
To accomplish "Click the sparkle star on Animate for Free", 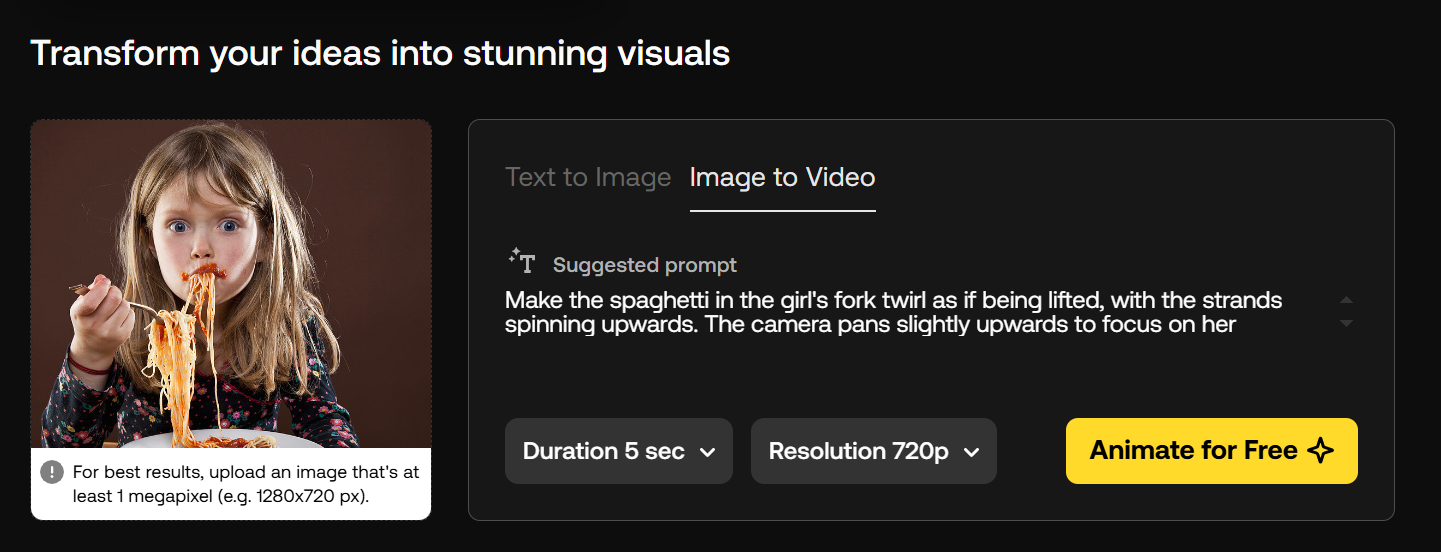I will 1320,451.
